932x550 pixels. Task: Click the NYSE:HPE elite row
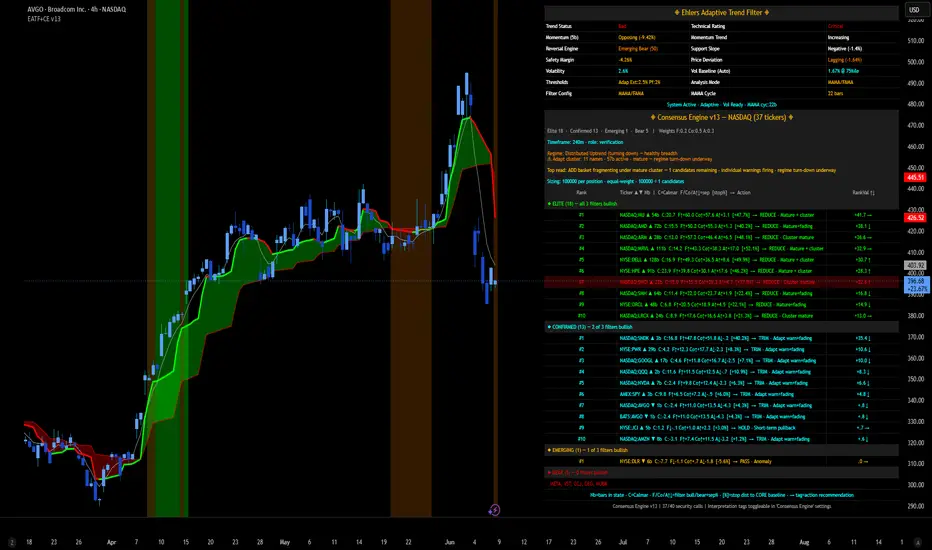click(721, 271)
